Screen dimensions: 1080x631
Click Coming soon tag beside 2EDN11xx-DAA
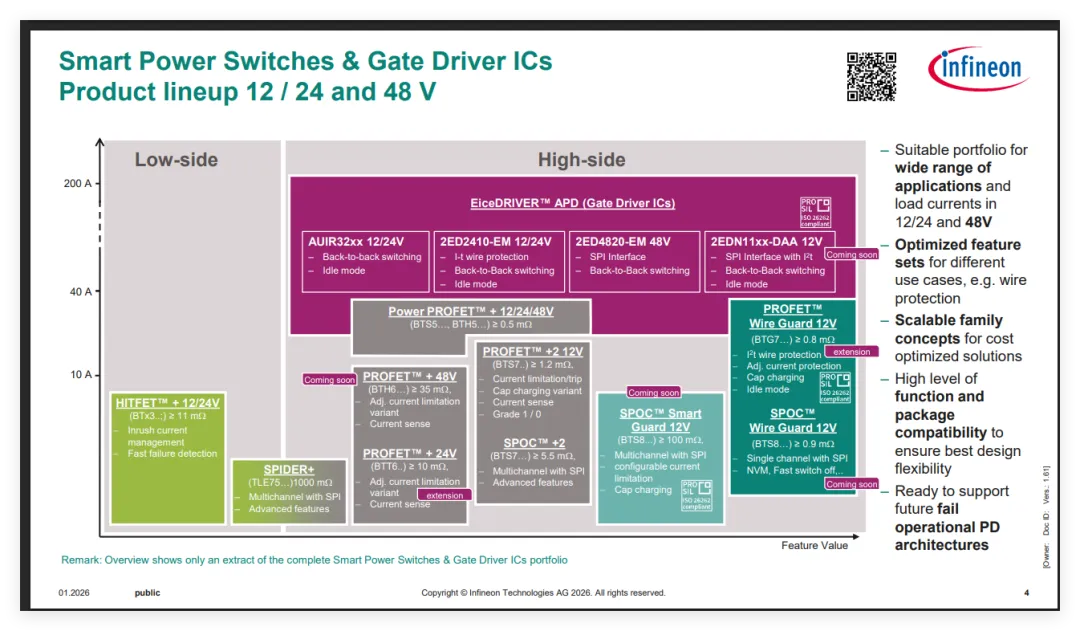click(x=851, y=255)
